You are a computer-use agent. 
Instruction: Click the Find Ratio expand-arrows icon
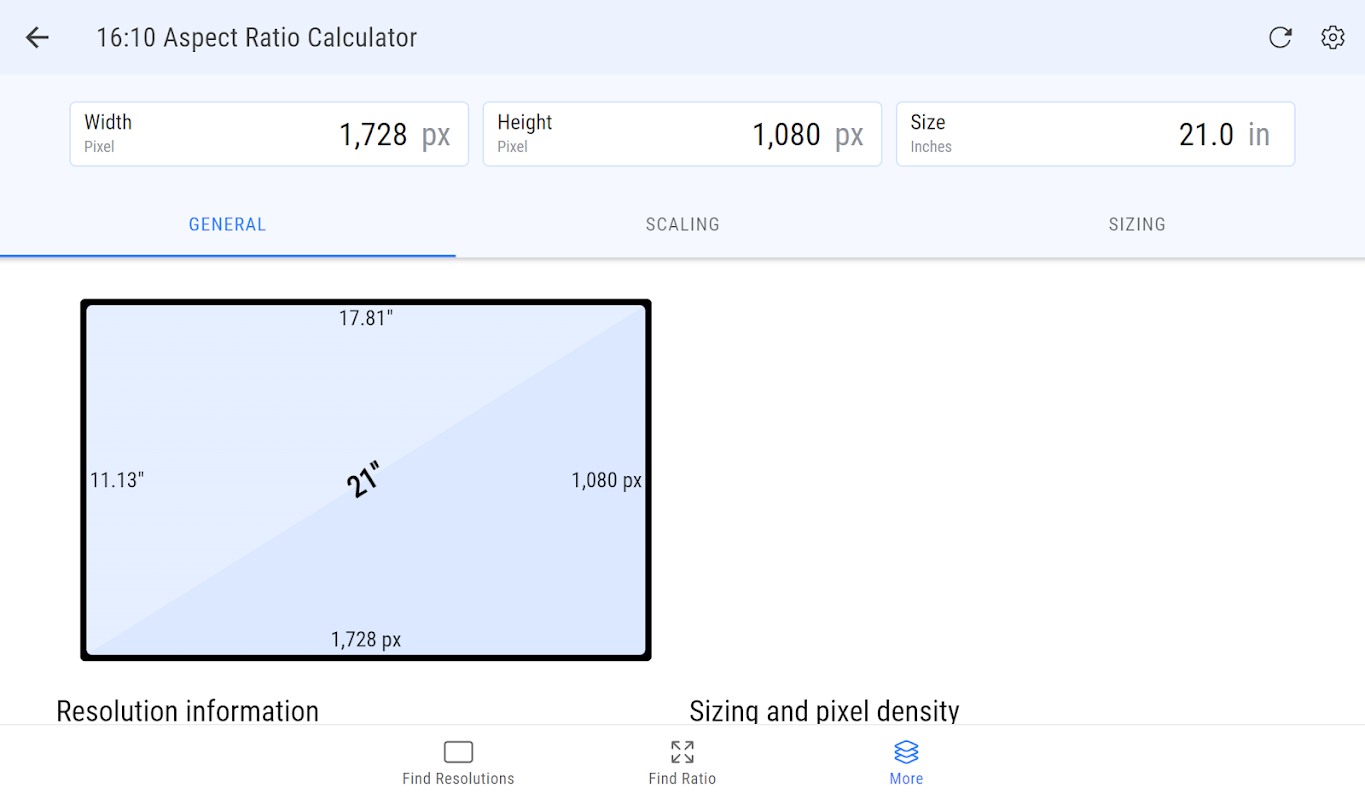click(x=682, y=752)
